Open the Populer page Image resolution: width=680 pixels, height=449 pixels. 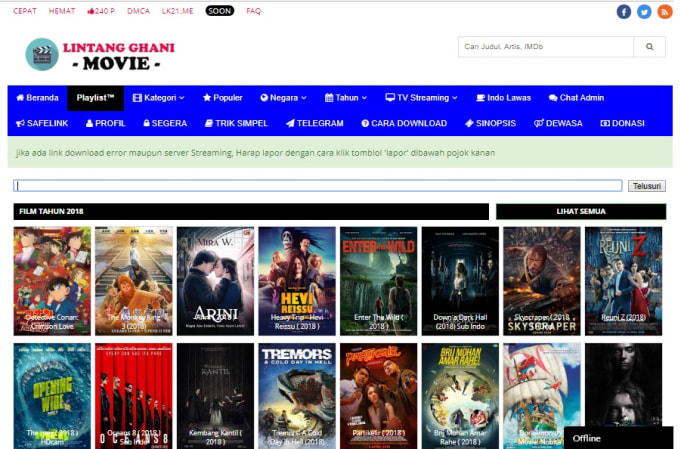[x=222, y=98]
